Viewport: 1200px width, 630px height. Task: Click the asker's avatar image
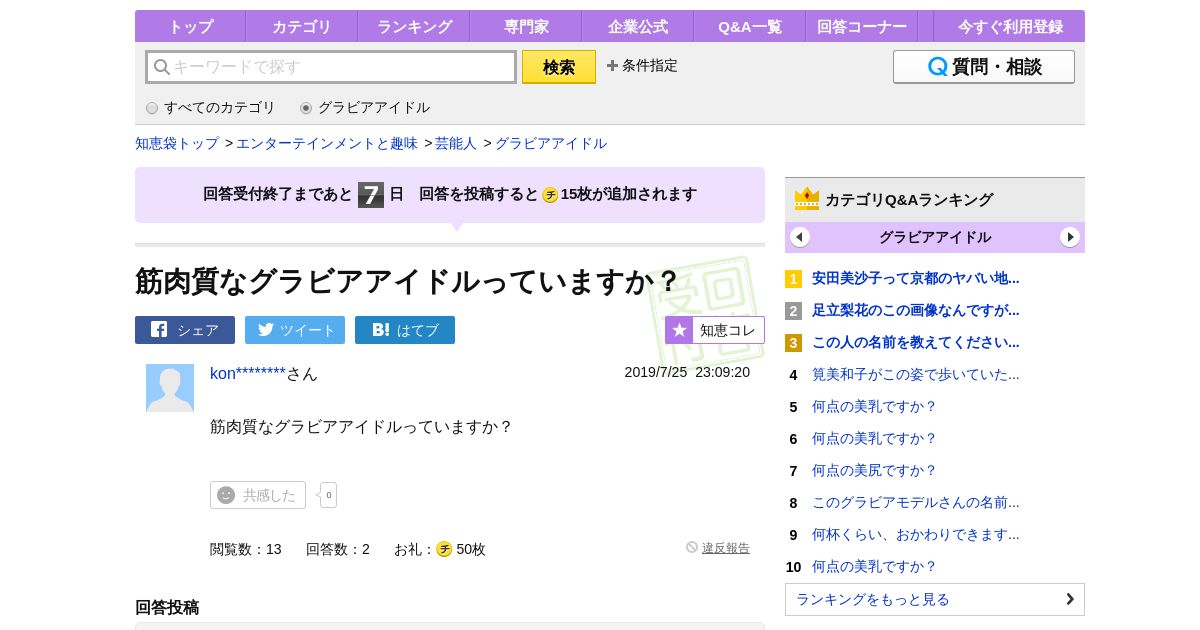click(x=170, y=388)
